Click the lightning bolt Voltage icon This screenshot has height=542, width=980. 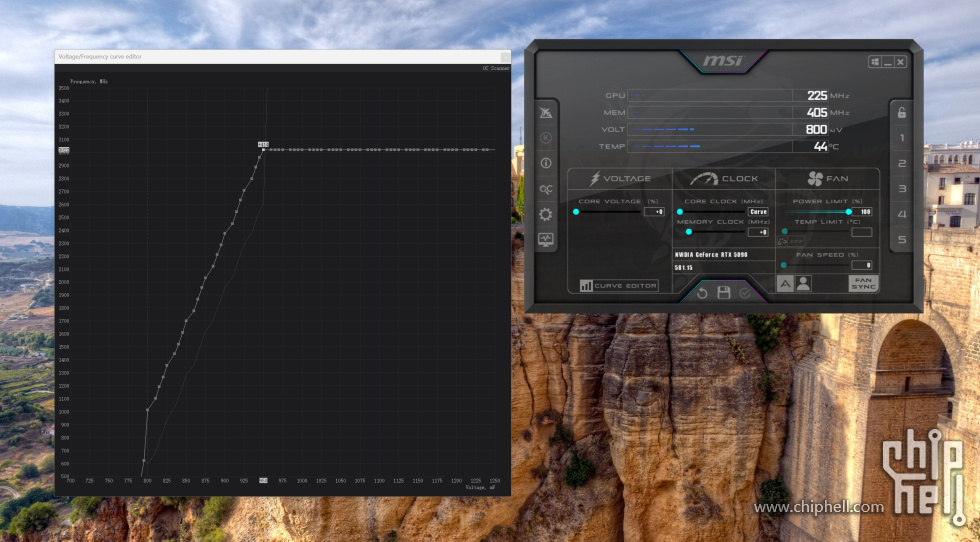tap(595, 179)
